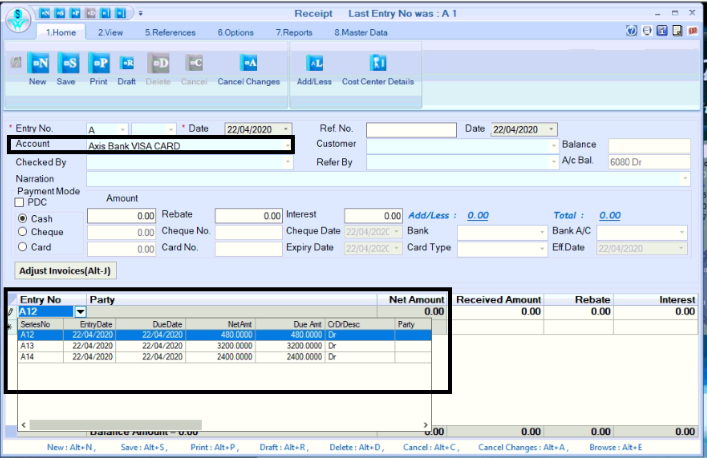Viewport: 707px width, 458px height.
Task: Click the New entry icon
Action: (38, 63)
